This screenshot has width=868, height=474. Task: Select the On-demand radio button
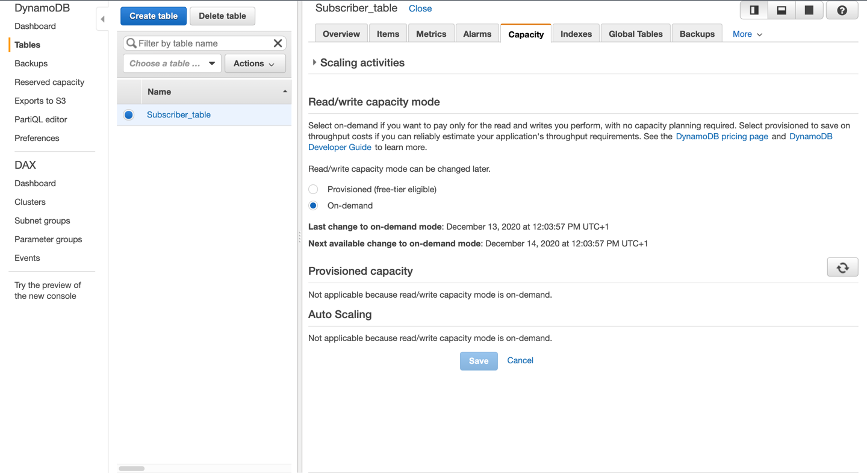(313, 206)
